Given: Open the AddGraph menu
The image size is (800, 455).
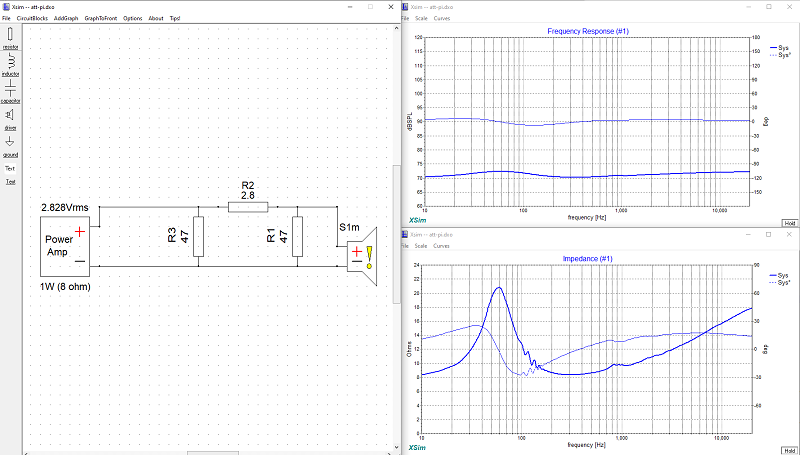Looking at the screenshot, I should point(66,18).
